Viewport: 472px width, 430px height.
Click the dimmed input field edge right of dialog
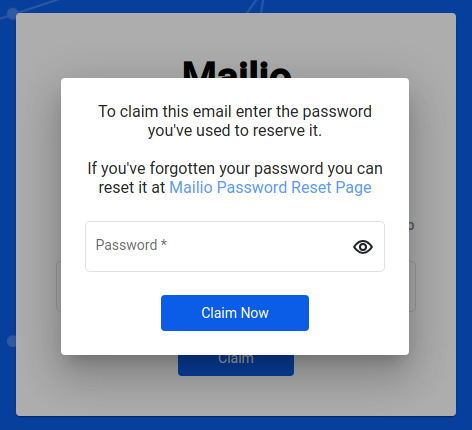click(x=412, y=286)
